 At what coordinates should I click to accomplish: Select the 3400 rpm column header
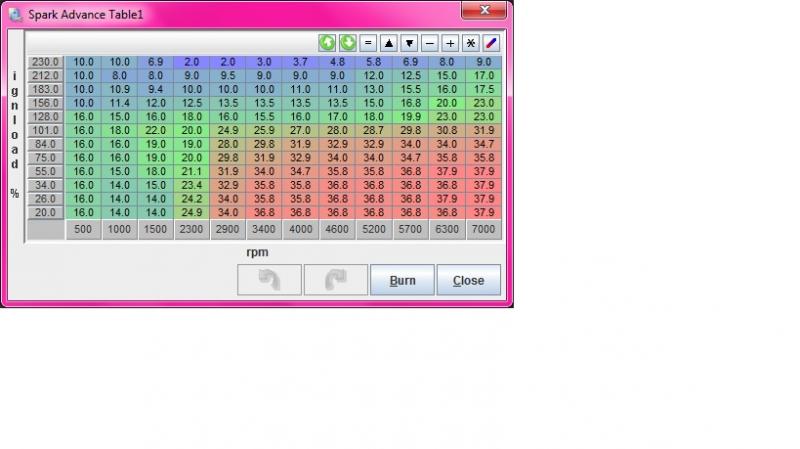[264, 230]
